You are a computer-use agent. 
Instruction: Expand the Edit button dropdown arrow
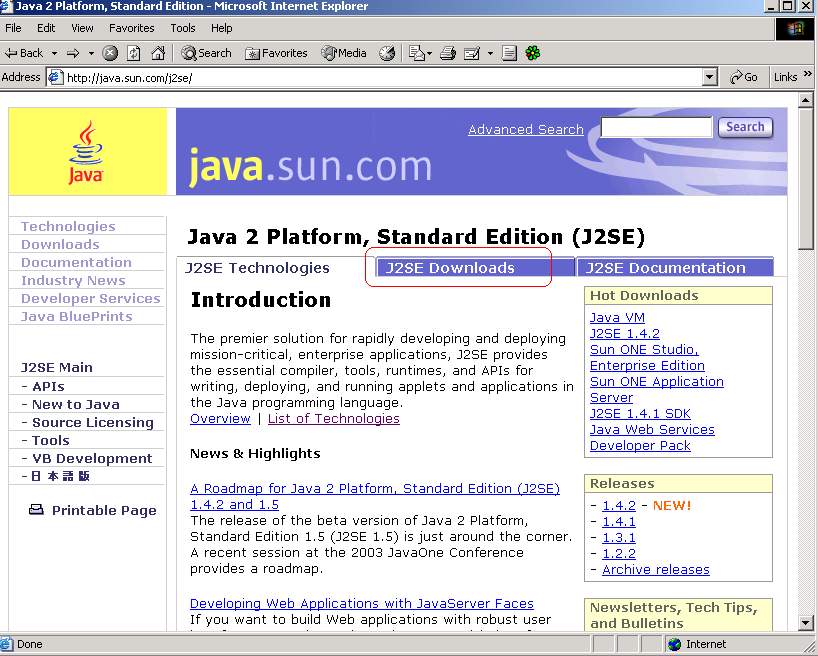coord(490,53)
